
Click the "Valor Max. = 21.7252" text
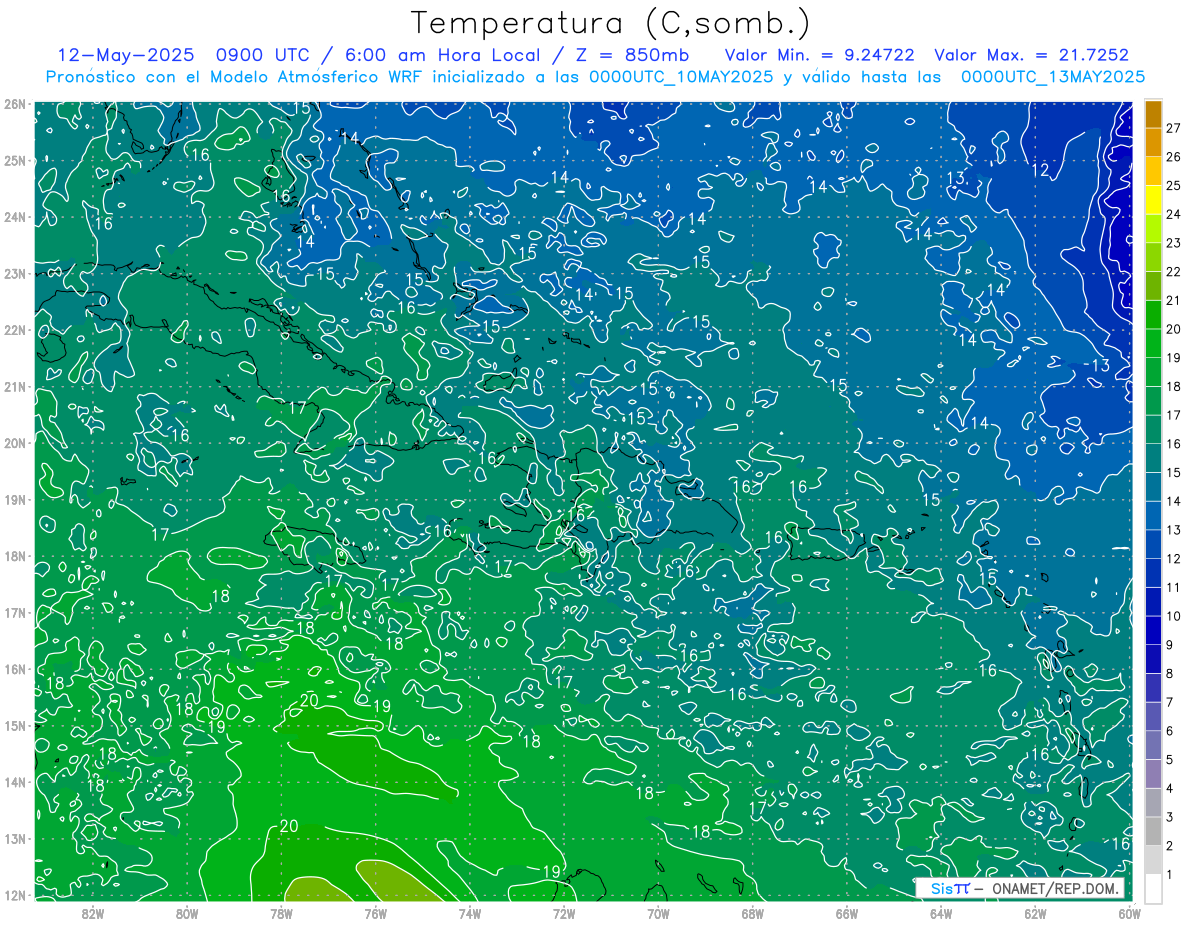tap(1031, 55)
